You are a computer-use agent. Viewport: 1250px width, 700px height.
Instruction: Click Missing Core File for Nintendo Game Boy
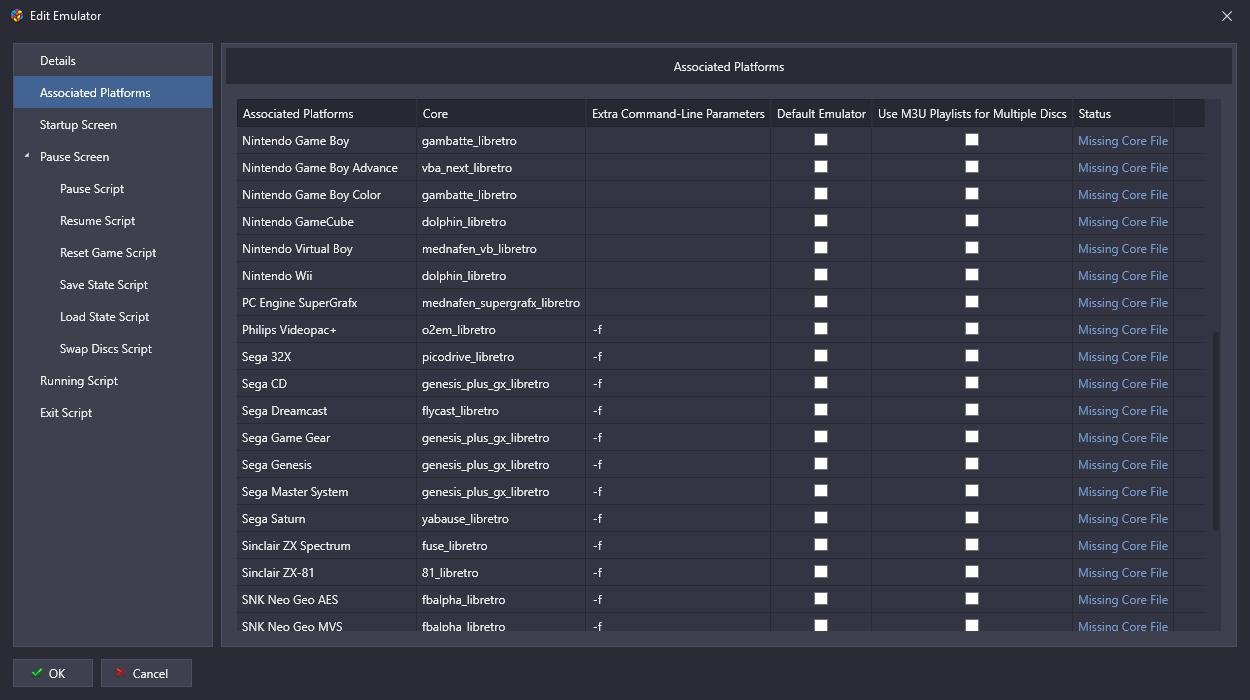tap(1123, 141)
